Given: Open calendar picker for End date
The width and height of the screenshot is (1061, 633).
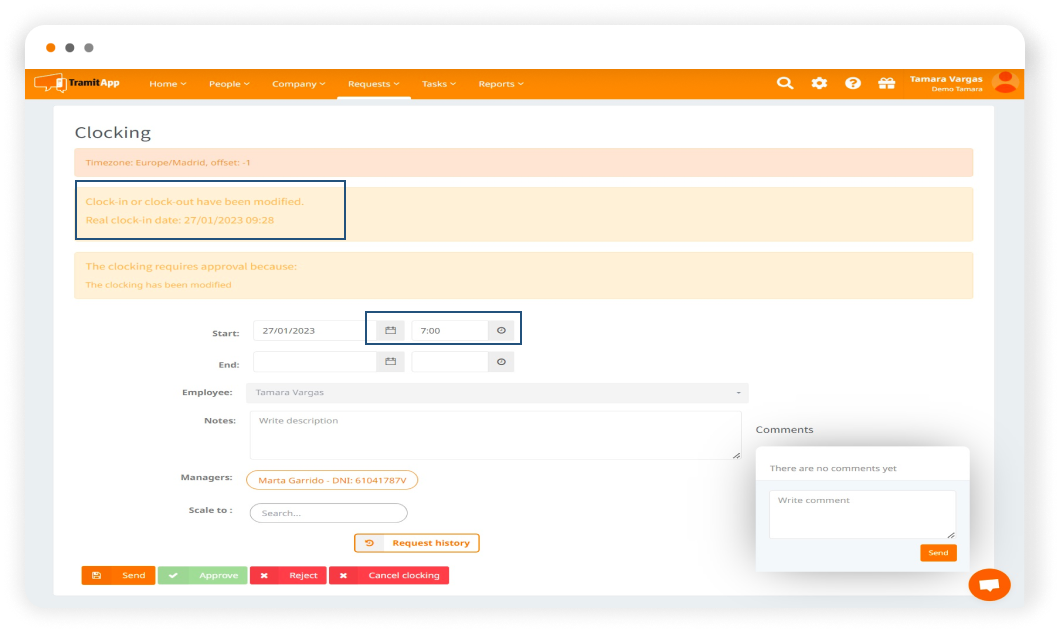Looking at the screenshot, I should 391,362.
